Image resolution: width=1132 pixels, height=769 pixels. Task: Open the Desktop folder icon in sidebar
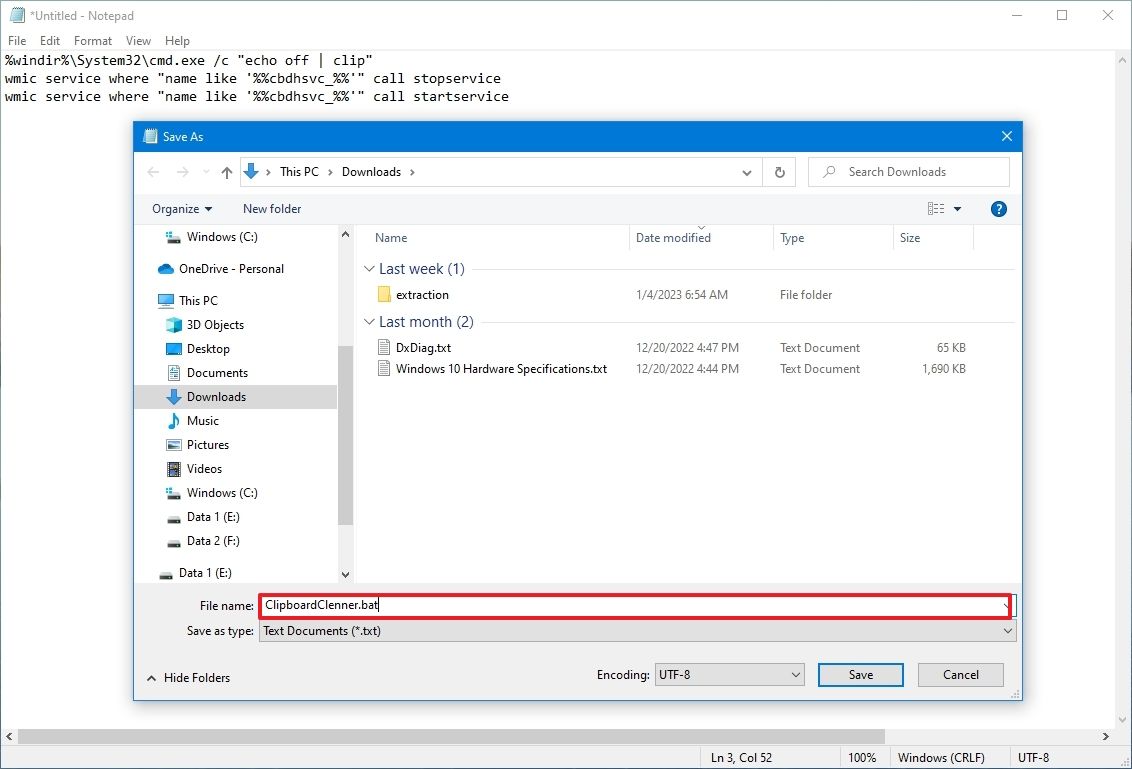(x=174, y=348)
